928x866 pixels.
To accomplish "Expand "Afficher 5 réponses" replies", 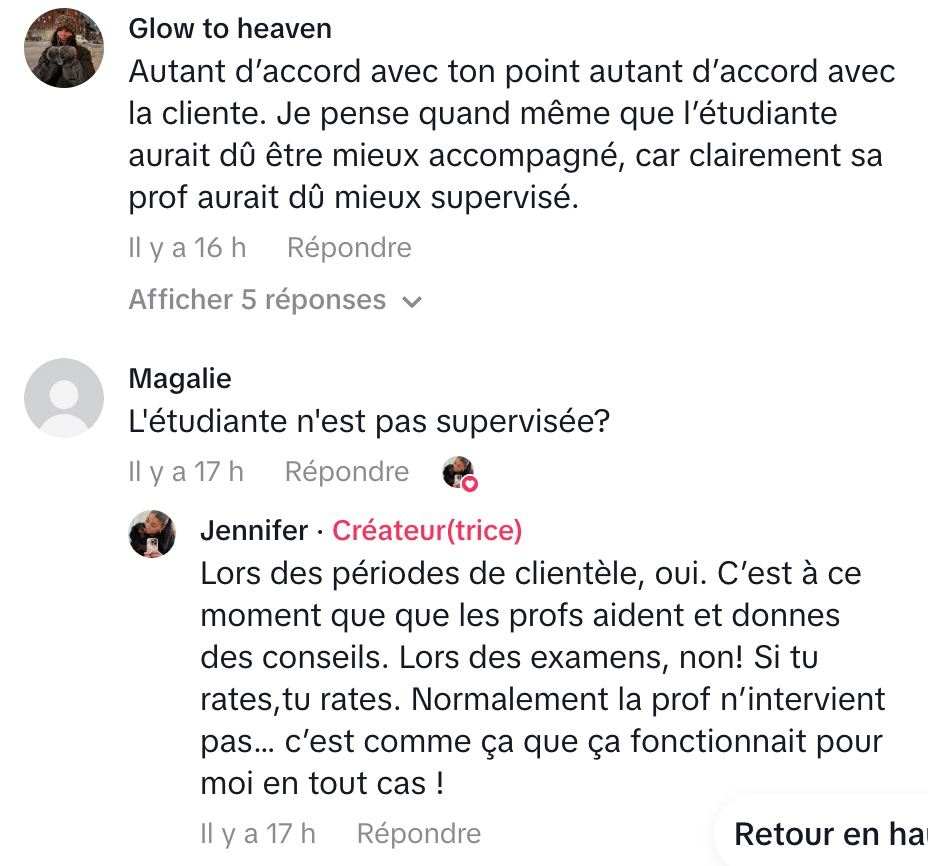I will [257, 300].
